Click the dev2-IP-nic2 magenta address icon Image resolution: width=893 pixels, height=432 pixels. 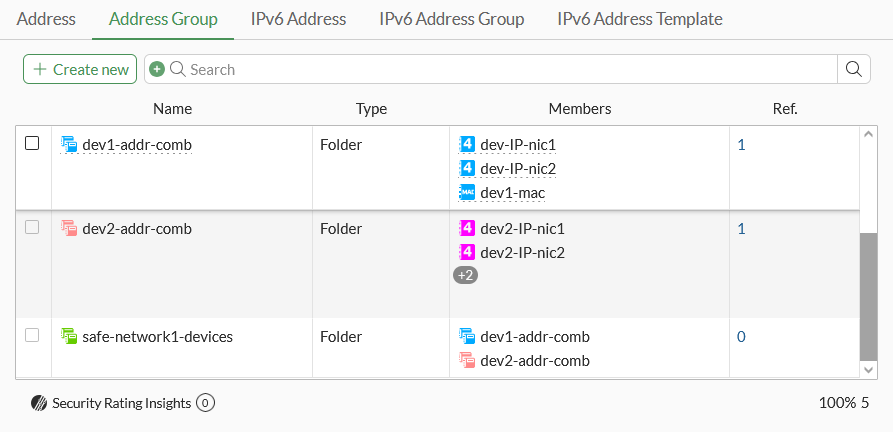(x=467, y=252)
